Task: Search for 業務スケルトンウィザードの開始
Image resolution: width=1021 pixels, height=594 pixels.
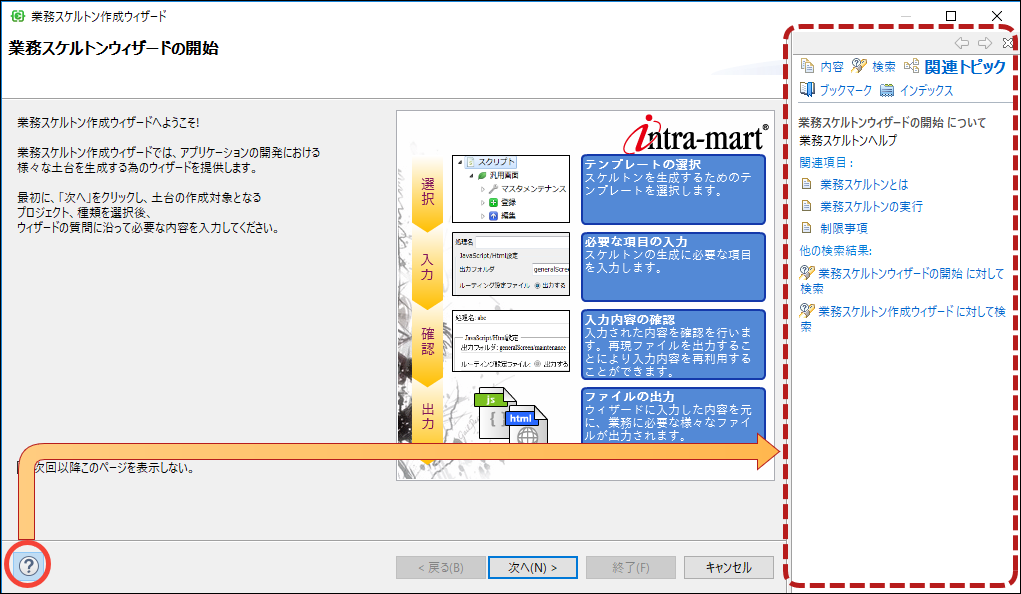Action: pos(902,281)
